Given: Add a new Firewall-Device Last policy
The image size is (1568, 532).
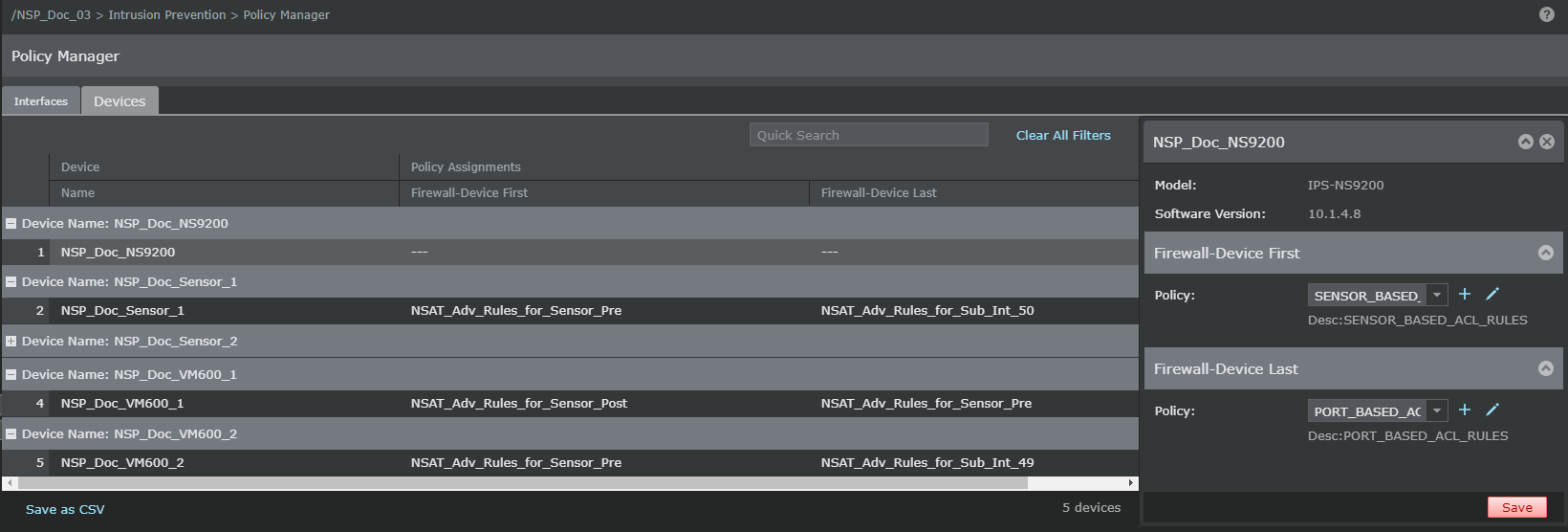Looking at the screenshot, I should [1465, 410].
